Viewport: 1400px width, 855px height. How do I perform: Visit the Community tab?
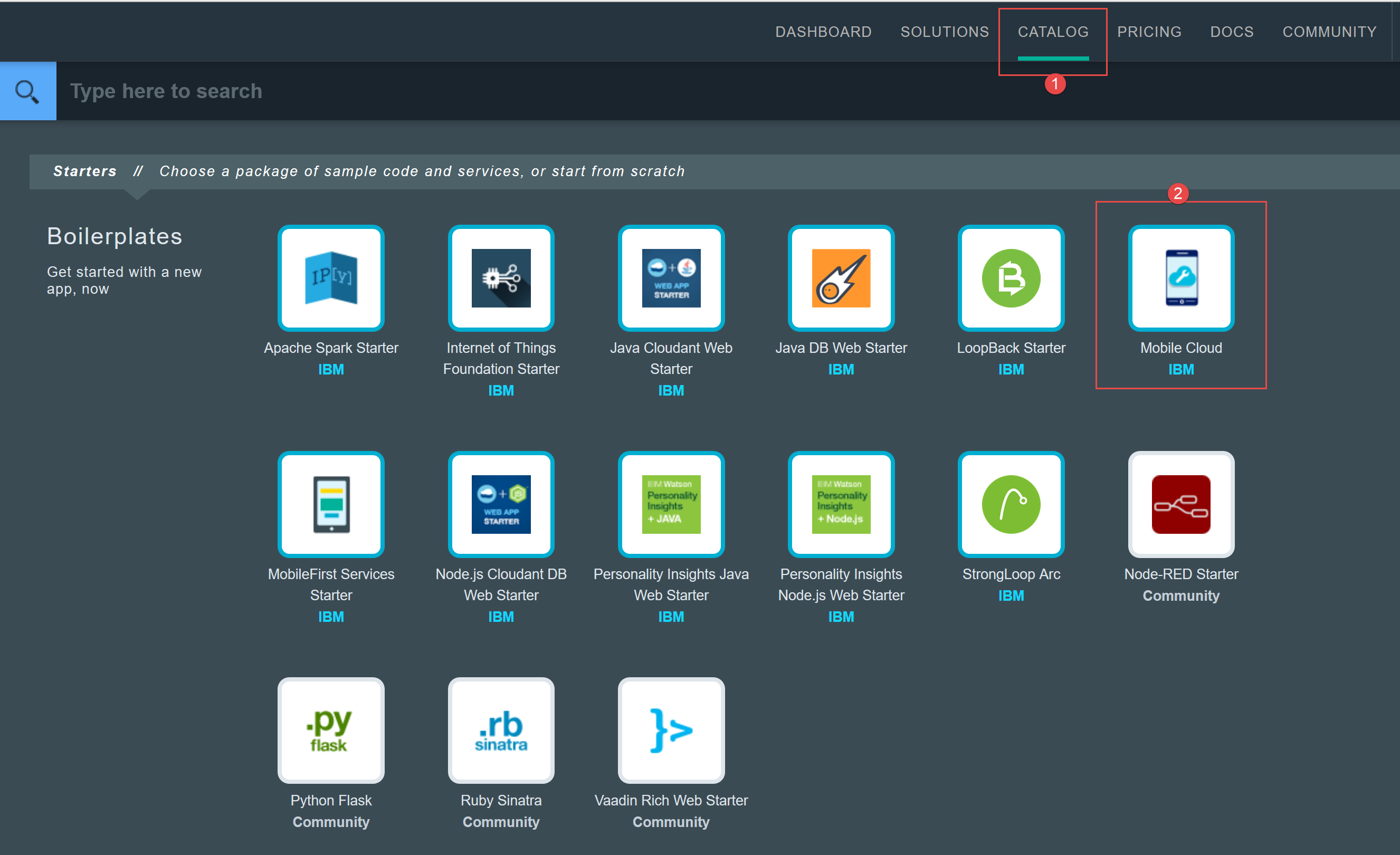pos(1329,32)
